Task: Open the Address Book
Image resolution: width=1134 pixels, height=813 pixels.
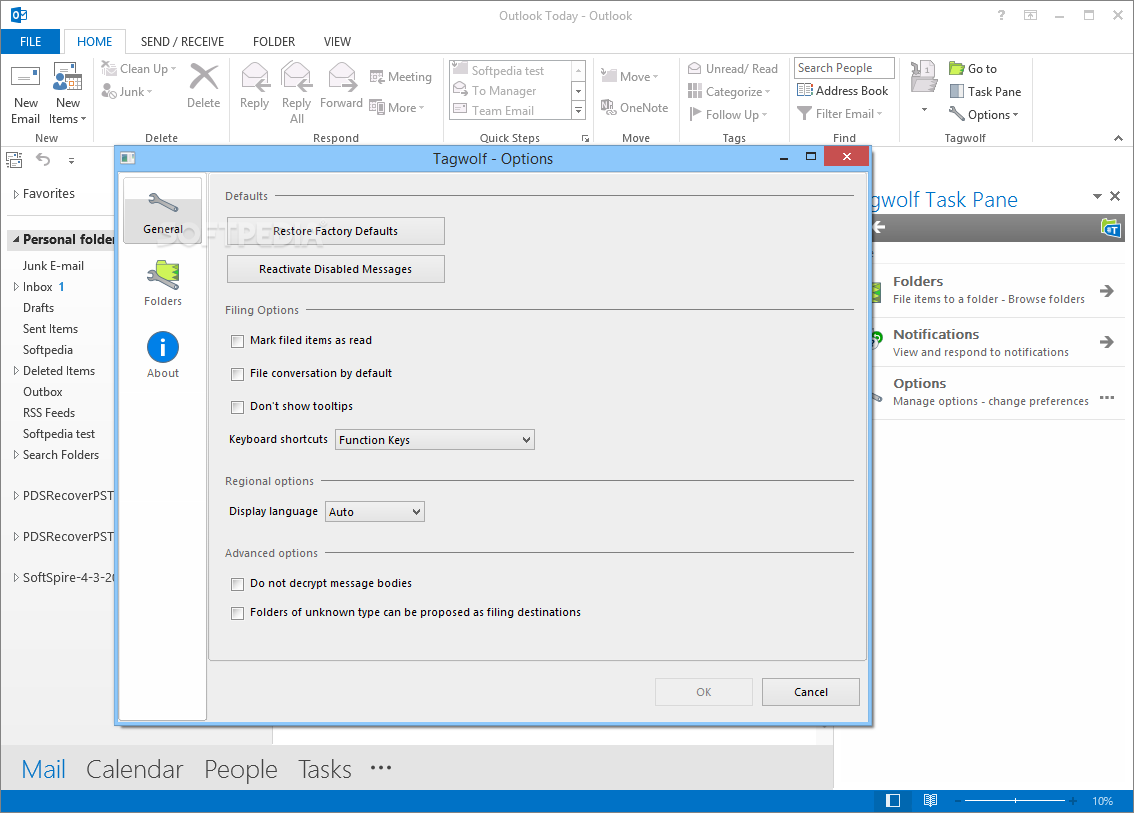Action: [x=843, y=90]
